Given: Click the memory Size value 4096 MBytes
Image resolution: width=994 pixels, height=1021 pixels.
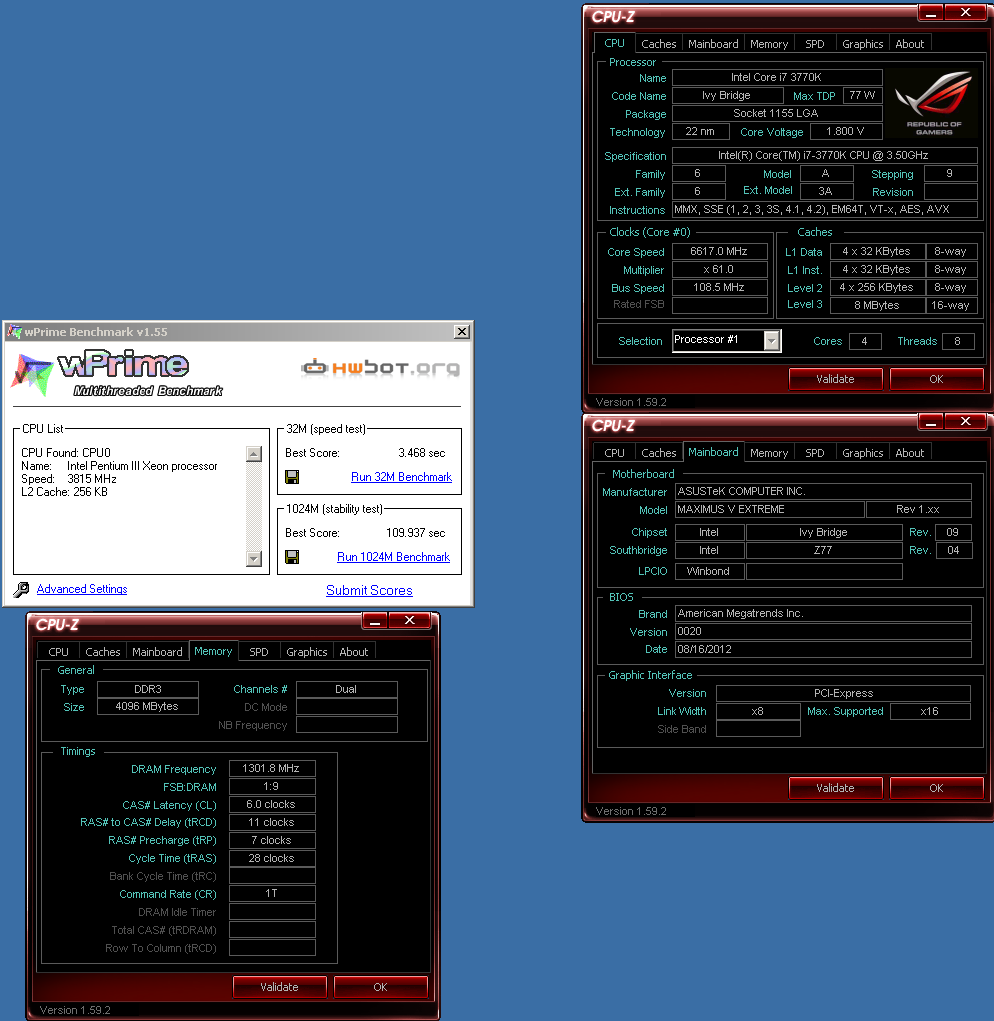Looking at the screenshot, I should 148,706.
